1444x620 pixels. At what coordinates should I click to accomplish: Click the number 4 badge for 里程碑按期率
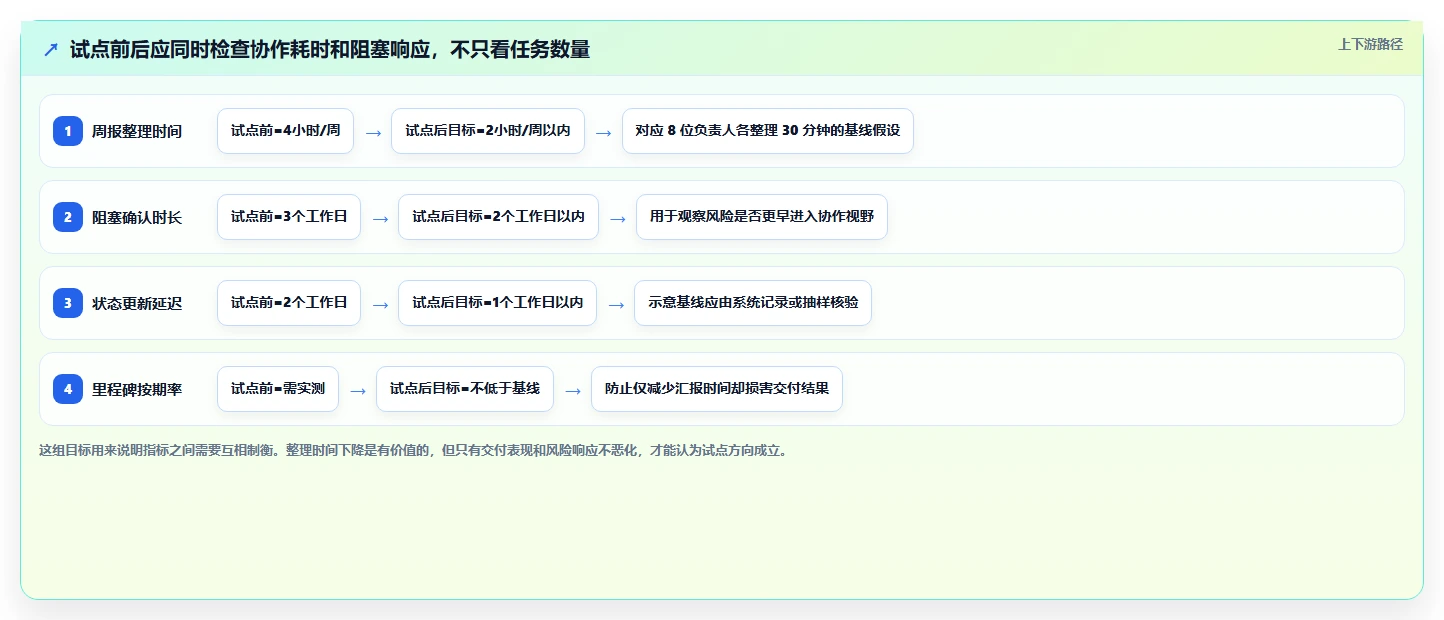[x=68, y=389]
